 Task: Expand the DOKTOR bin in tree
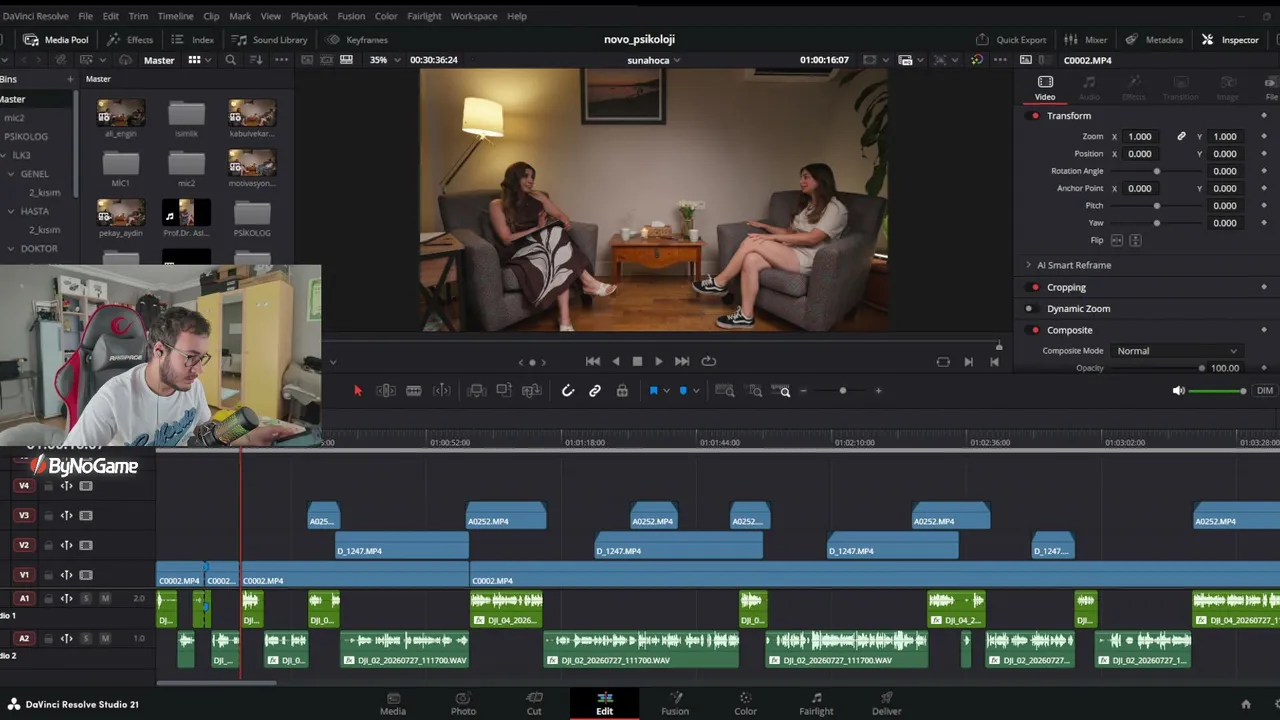(11, 248)
